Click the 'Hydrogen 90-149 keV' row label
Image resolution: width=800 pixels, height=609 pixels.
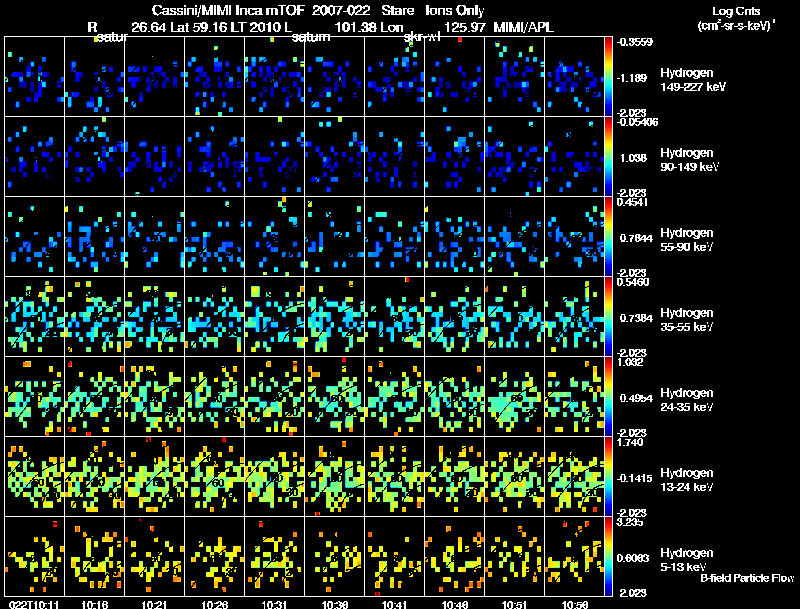click(x=689, y=160)
